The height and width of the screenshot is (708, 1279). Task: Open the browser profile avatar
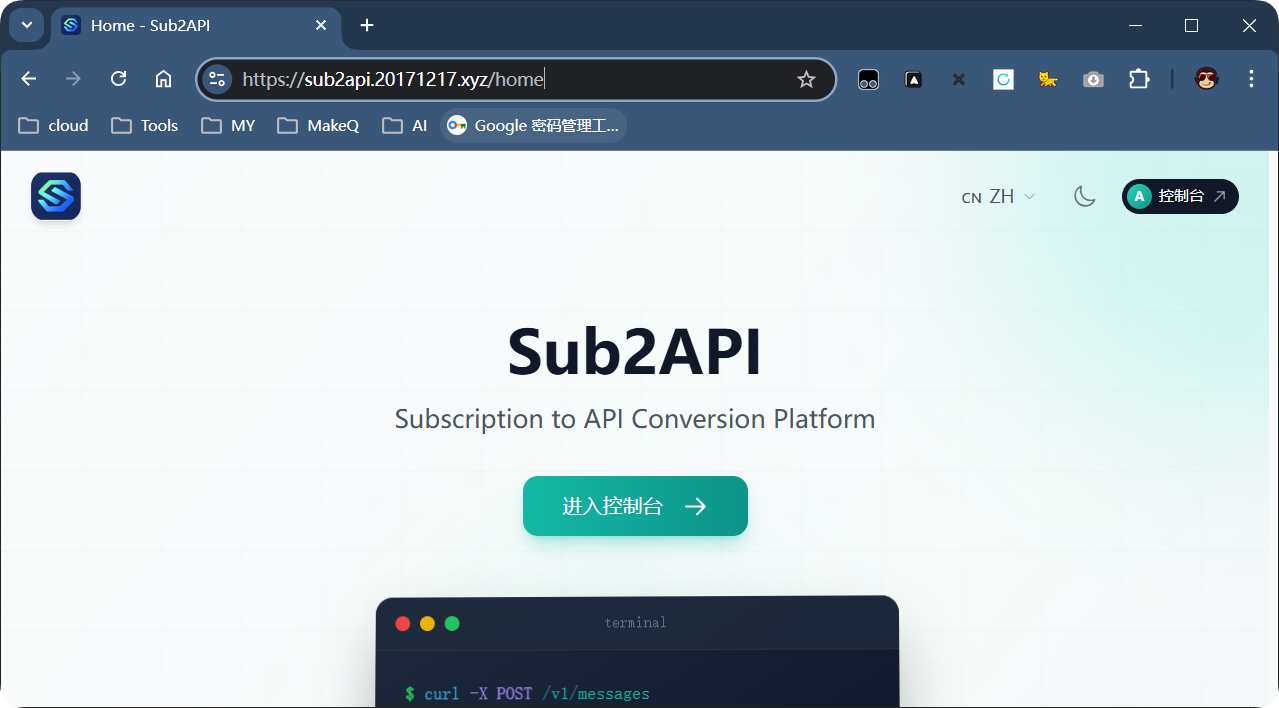(x=1207, y=79)
